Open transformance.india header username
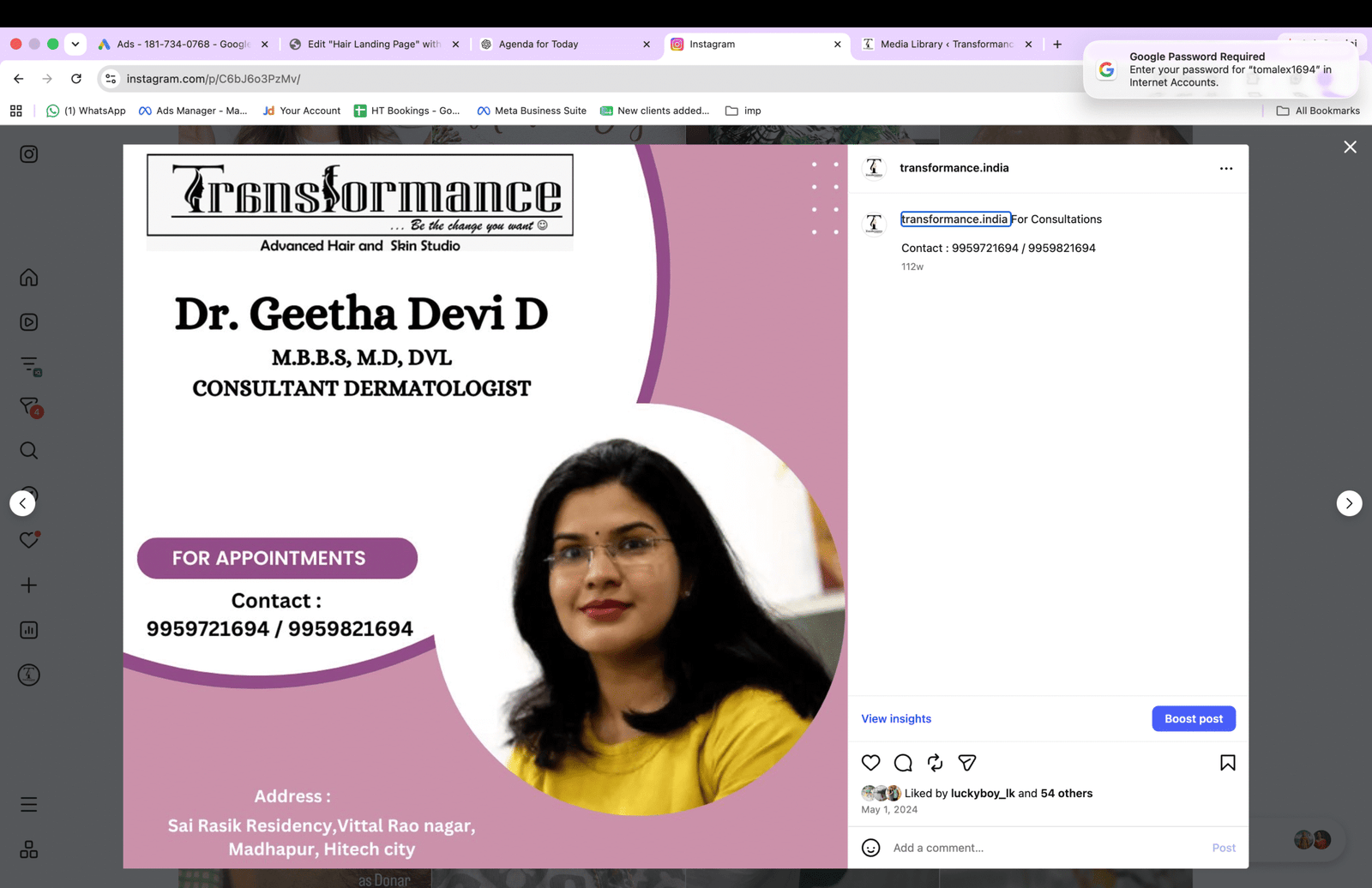This screenshot has height=888, width=1372. (x=954, y=168)
